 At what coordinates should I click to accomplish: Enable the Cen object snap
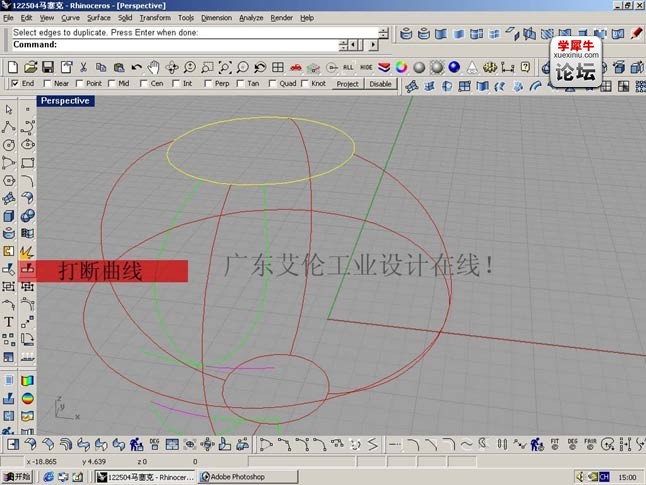coord(144,84)
